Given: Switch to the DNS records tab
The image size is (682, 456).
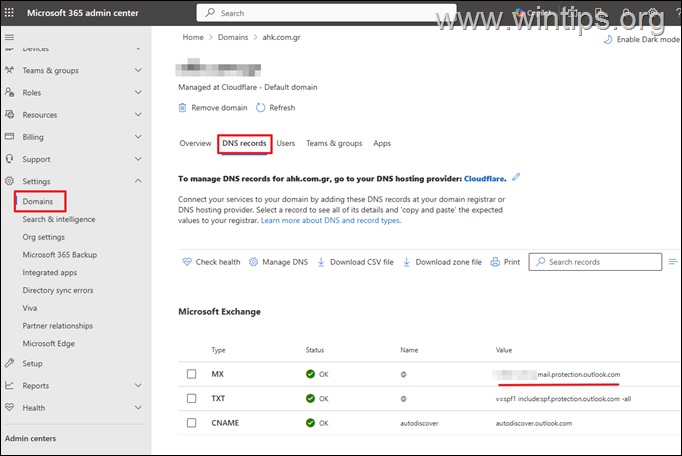Looking at the screenshot, I should [x=244, y=143].
